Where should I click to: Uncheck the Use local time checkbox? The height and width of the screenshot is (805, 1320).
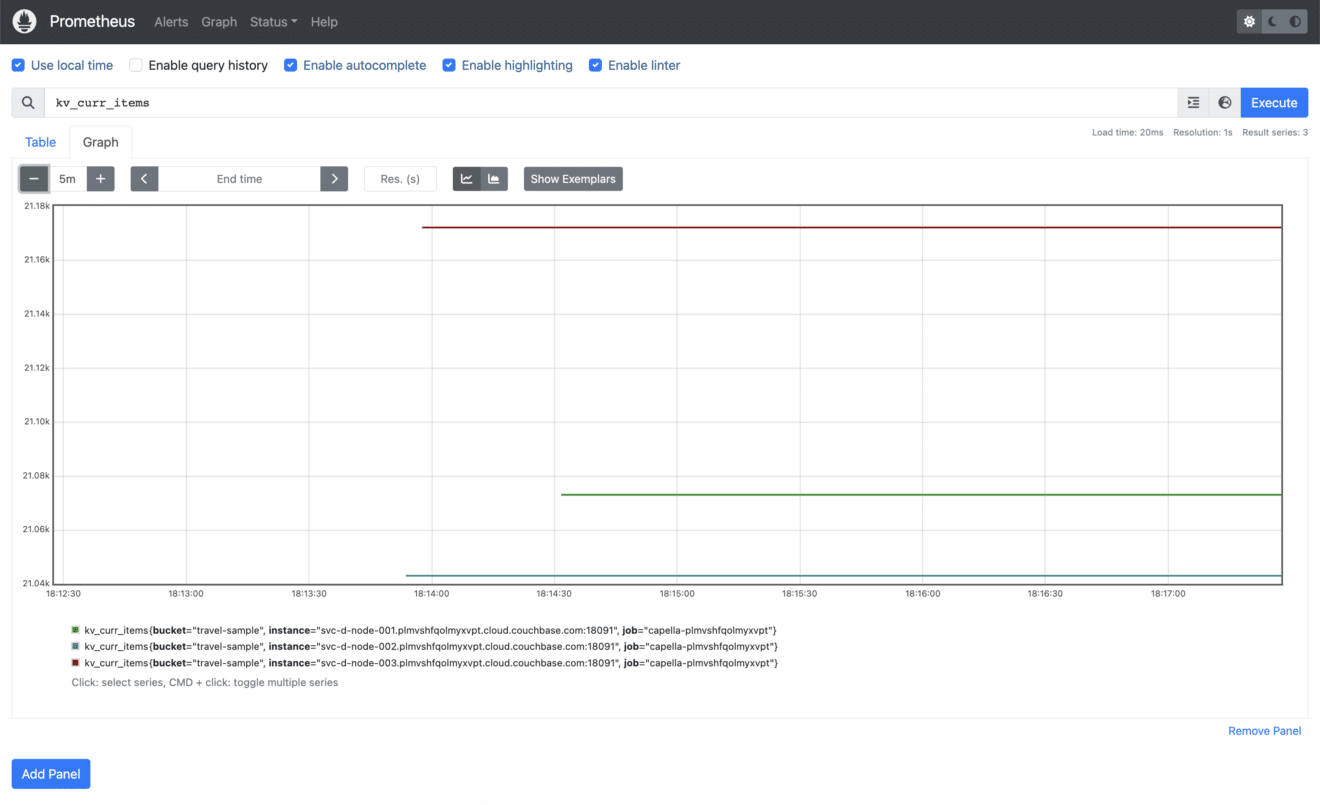[x=18, y=64]
